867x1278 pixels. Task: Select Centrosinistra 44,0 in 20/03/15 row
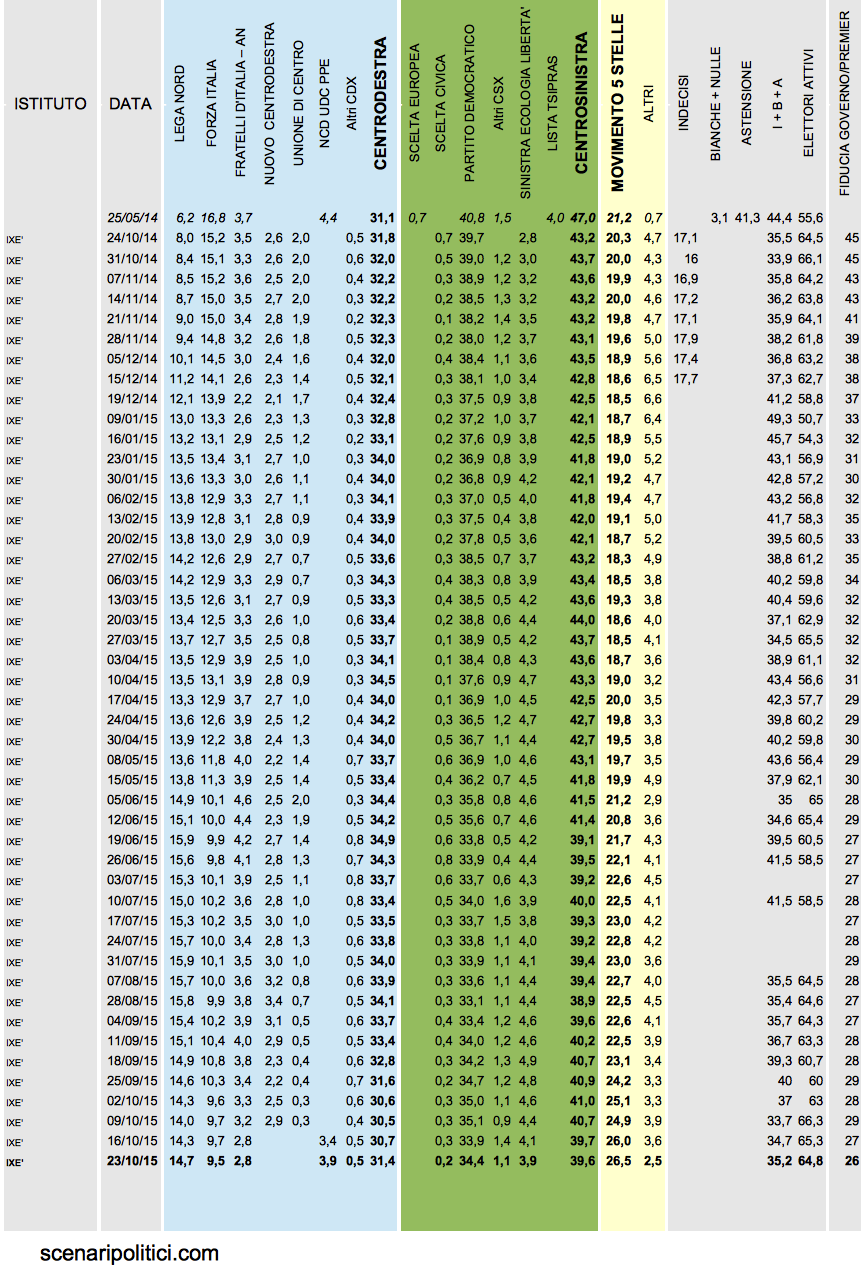(x=583, y=619)
